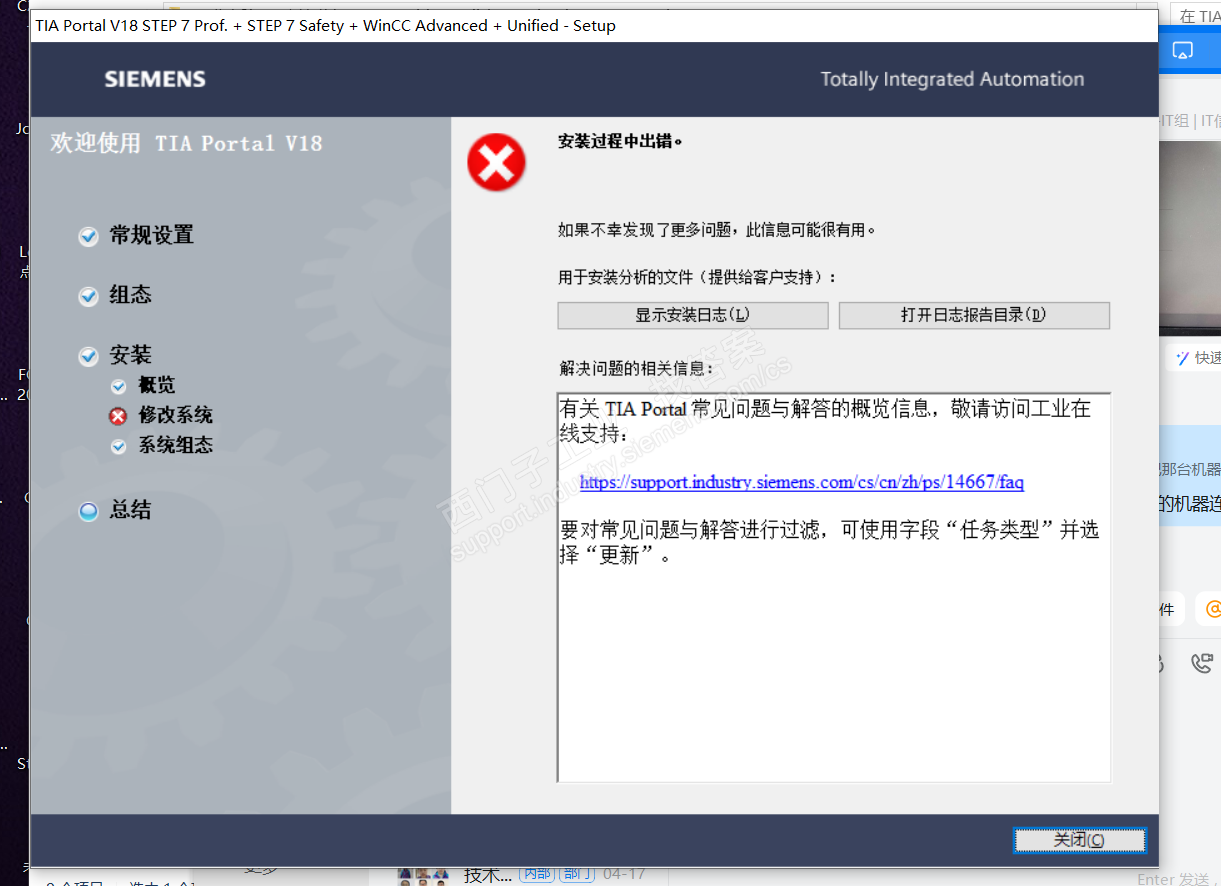
Task: Click the 显示安装日志(L) button
Action: tap(693, 315)
